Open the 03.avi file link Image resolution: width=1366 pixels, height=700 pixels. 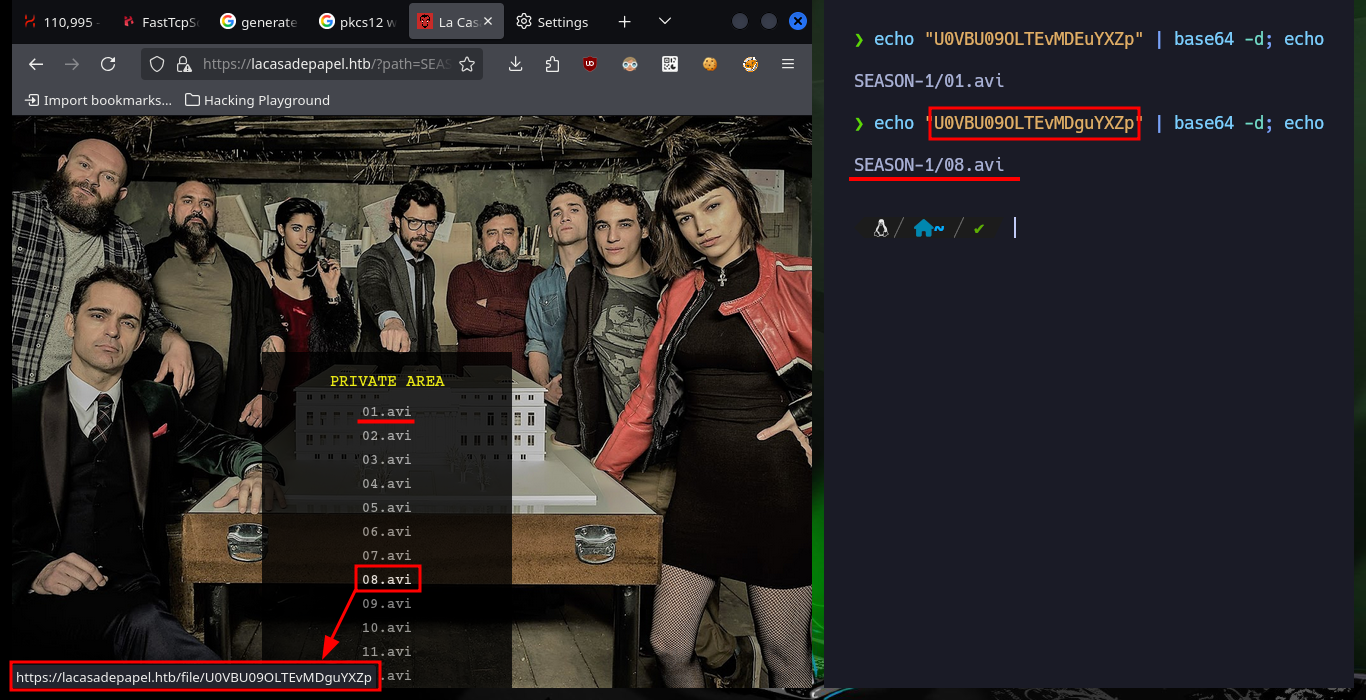(386, 459)
